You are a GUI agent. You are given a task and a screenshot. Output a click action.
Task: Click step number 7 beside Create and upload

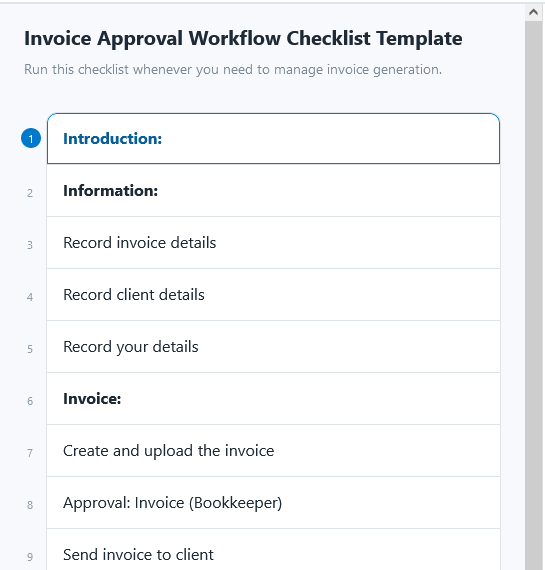[x=30, y=453]
